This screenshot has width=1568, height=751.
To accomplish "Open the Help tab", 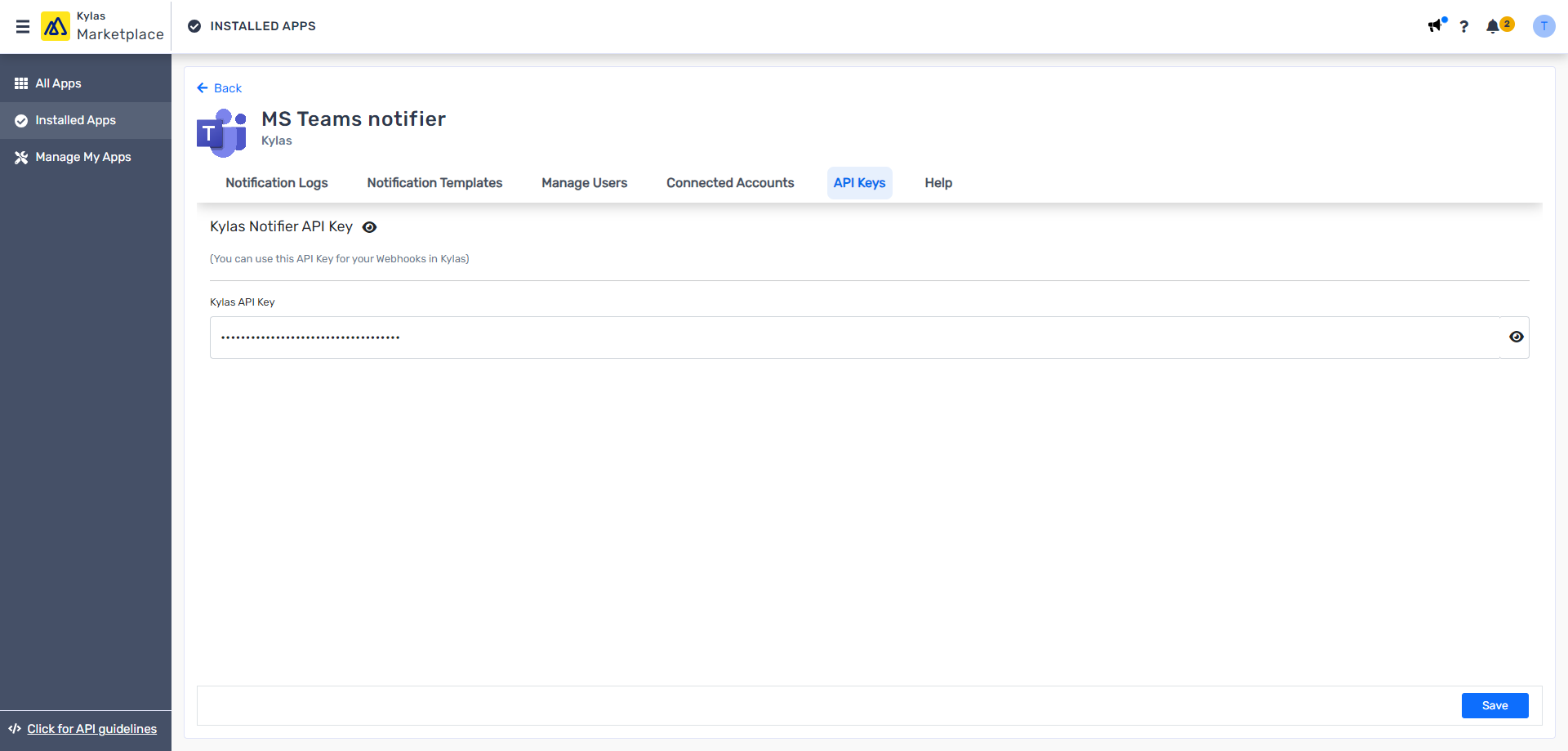I will pos(938,183).
